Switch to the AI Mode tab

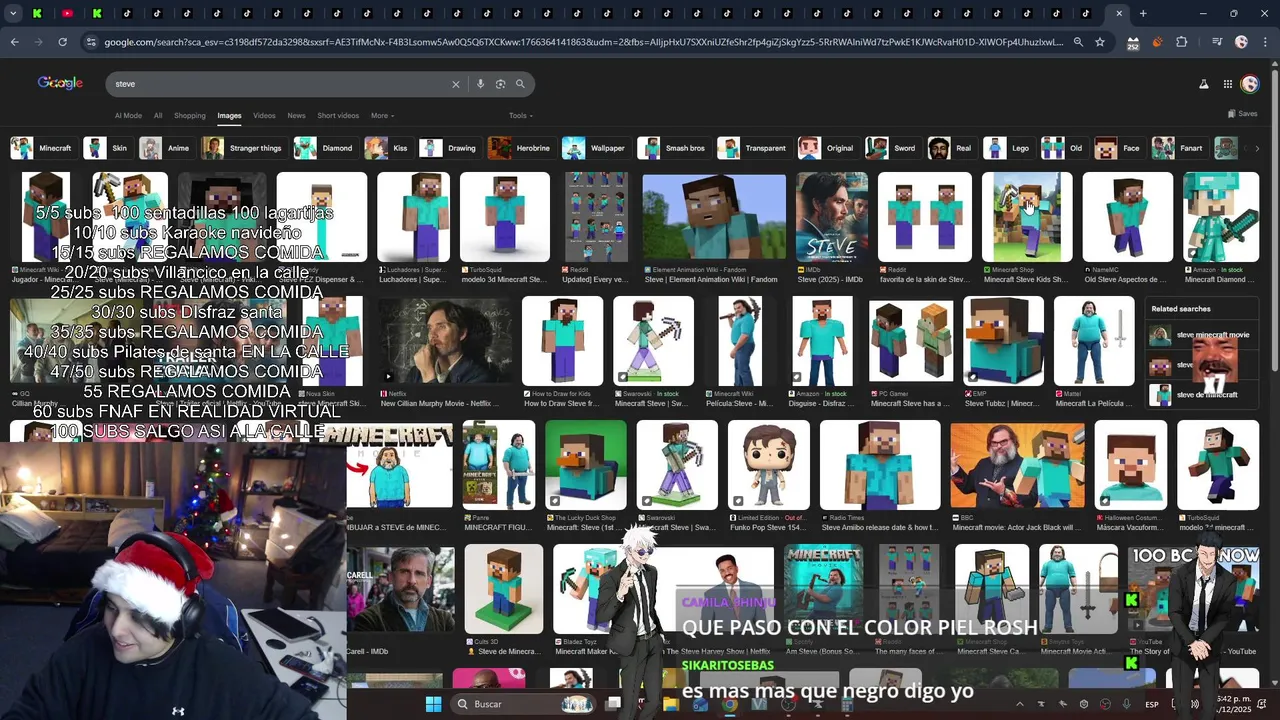tap(128, 116)
